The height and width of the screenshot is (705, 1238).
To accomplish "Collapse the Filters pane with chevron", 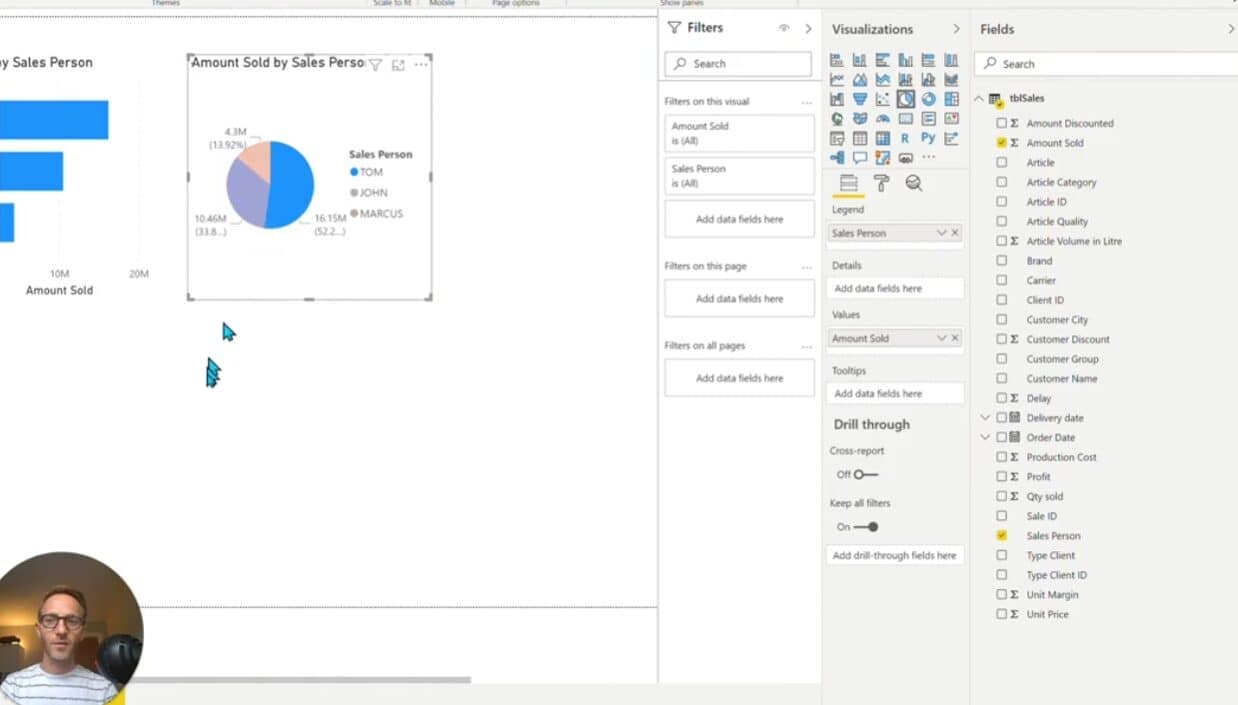I will pyautogui.click(x=808, y=28).
